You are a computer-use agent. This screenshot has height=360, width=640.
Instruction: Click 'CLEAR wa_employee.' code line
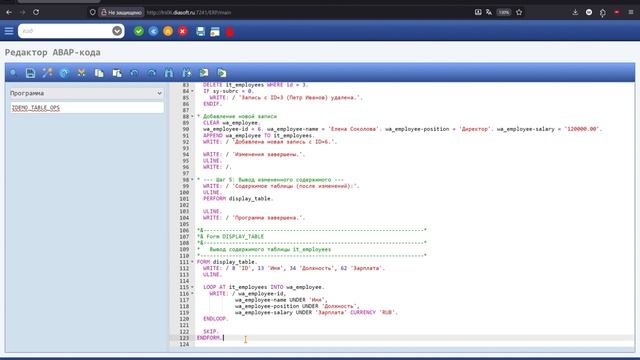click(231, 123)
